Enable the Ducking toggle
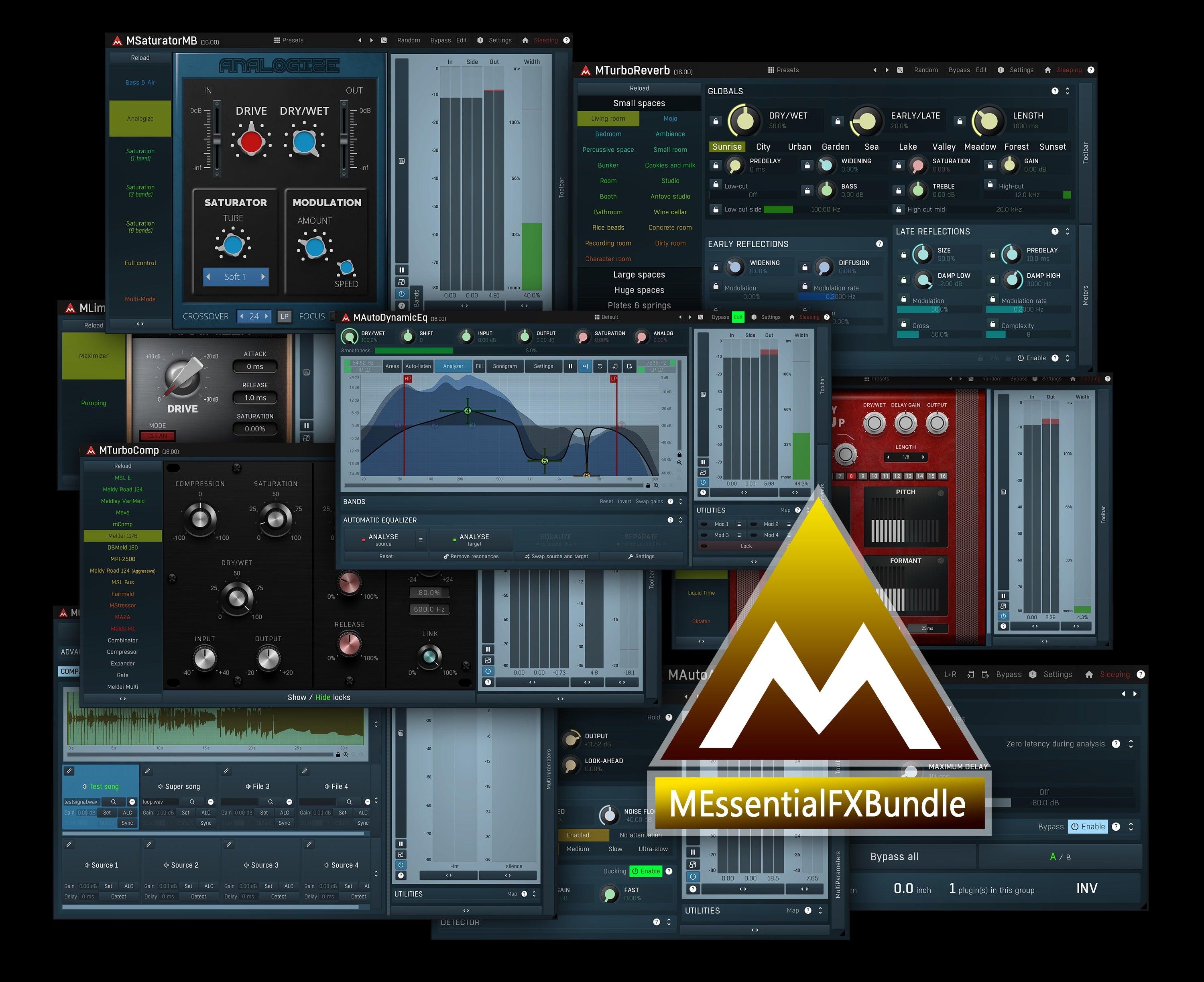The image size is (1204, 982). click(x=647, y=871)
